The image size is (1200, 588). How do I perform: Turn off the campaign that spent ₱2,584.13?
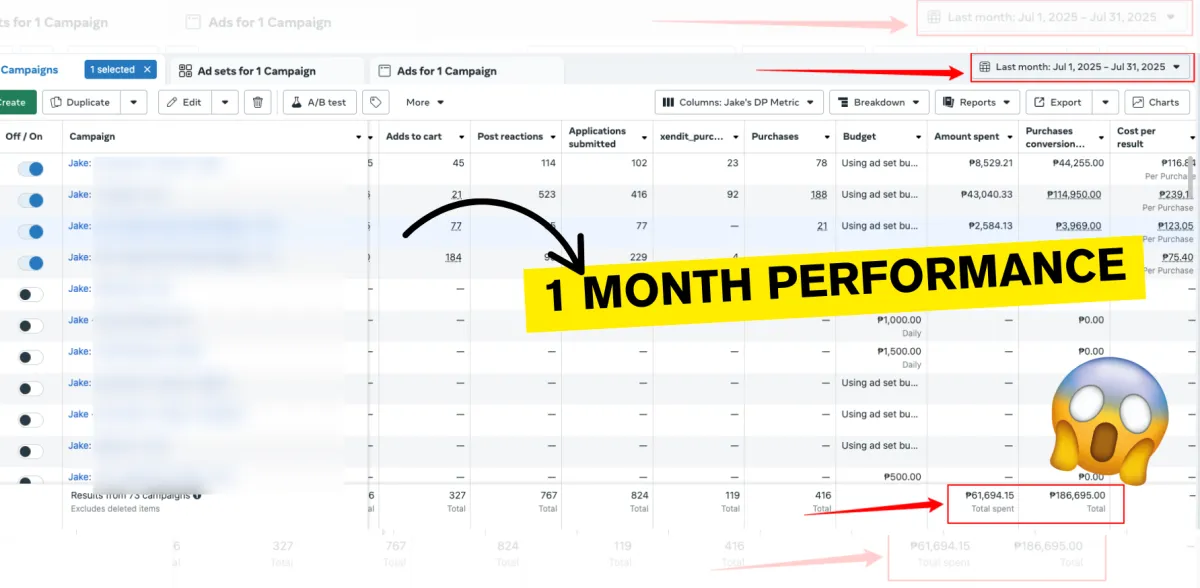point(31,232)
